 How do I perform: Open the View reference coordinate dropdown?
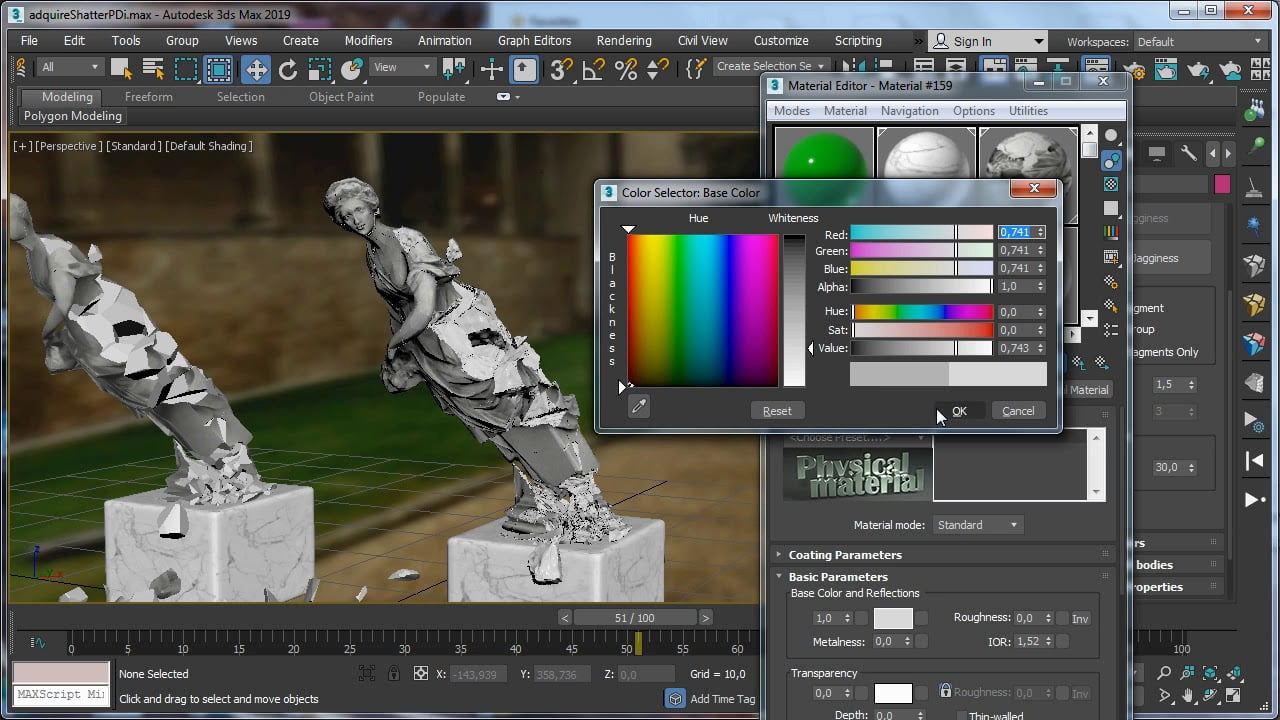pos(402,67)
